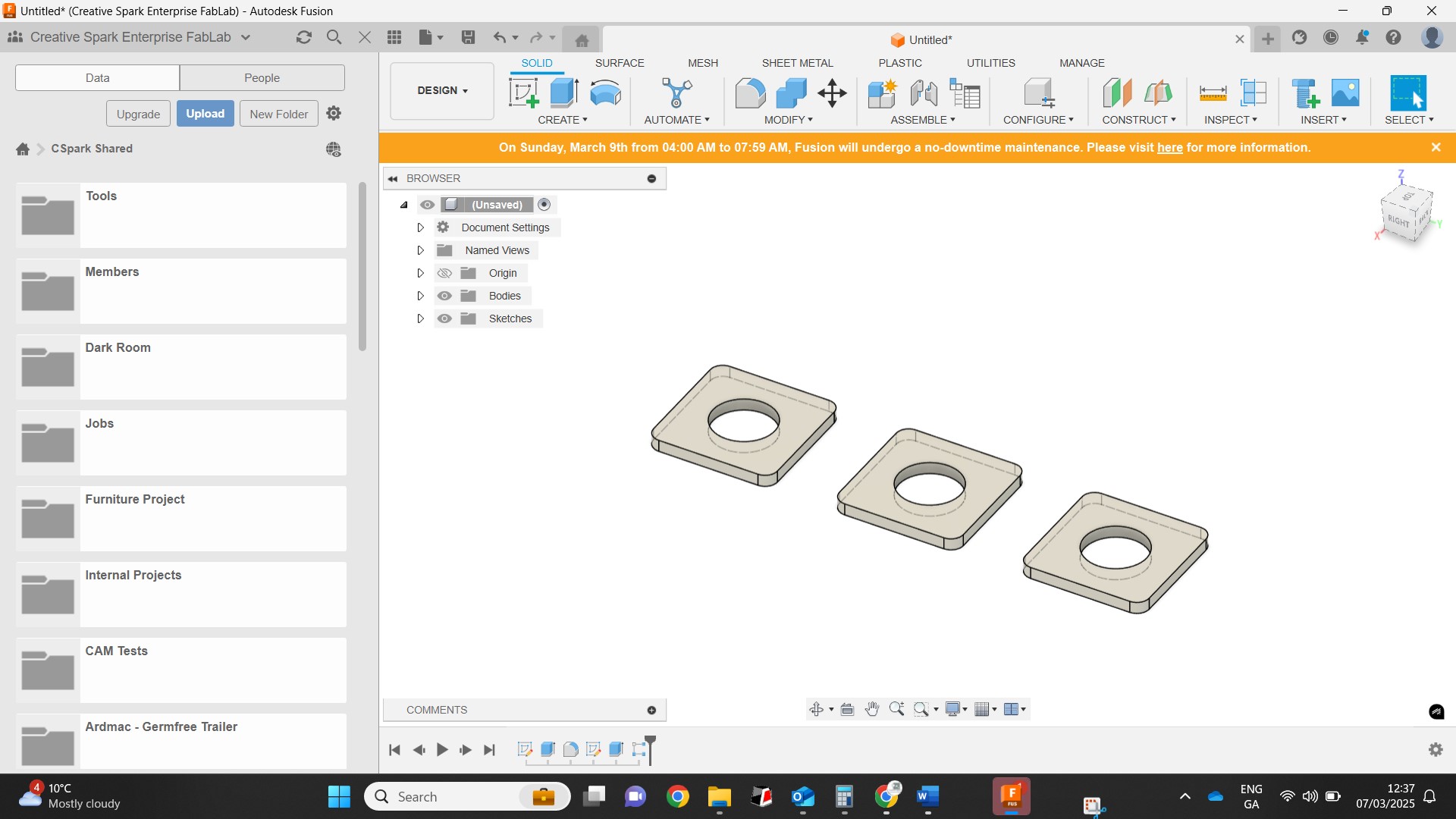Select the Joint tool in Assemble

coord(923,93)
